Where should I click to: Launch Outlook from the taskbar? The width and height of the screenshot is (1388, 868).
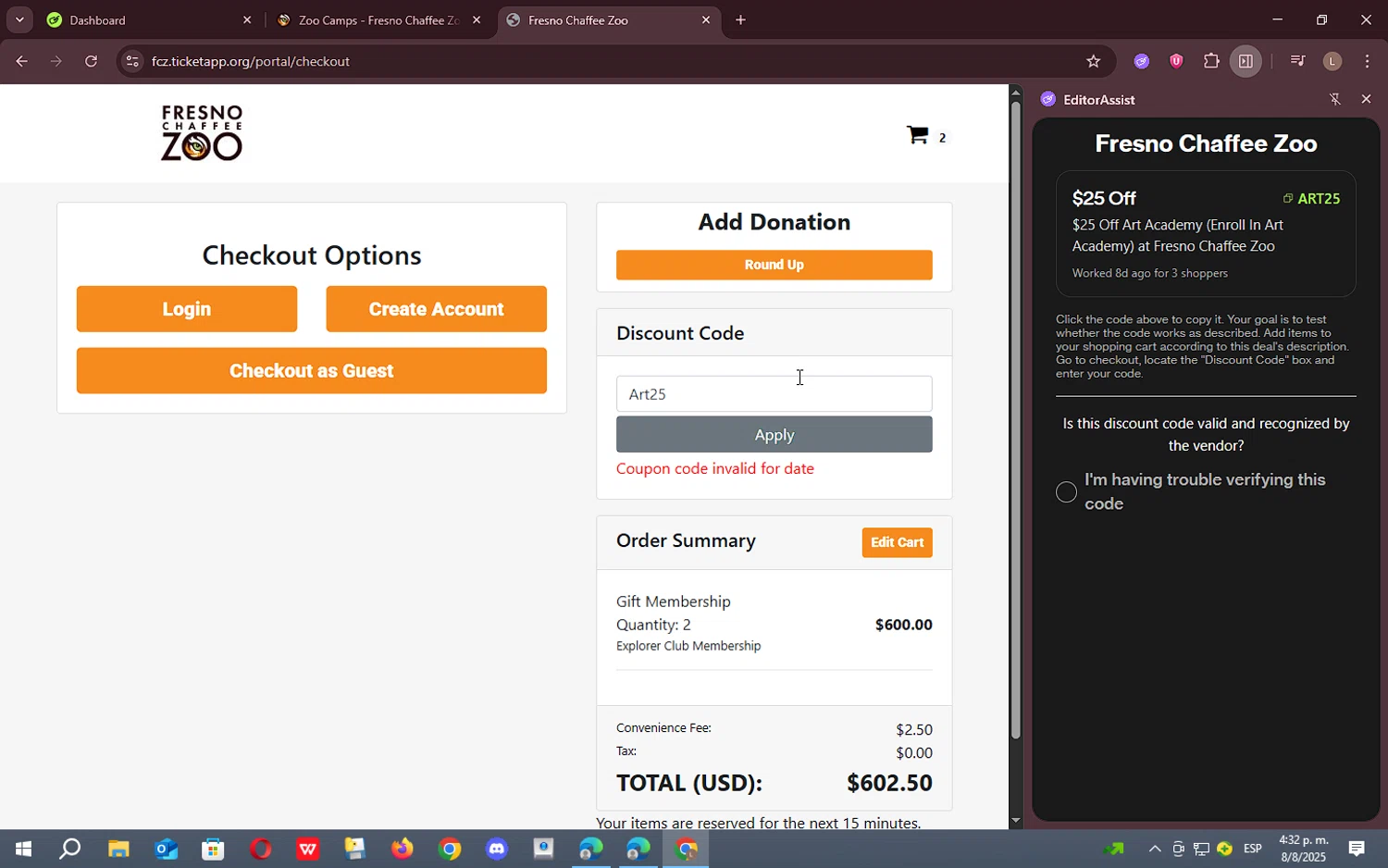[x=166, y=849]
